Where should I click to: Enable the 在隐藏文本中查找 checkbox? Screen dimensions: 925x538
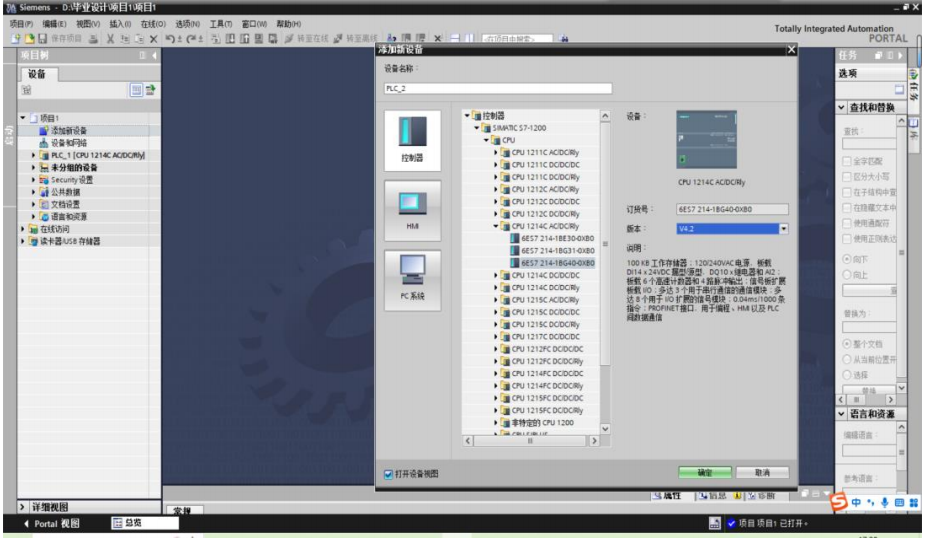click(x=847, y=208)
